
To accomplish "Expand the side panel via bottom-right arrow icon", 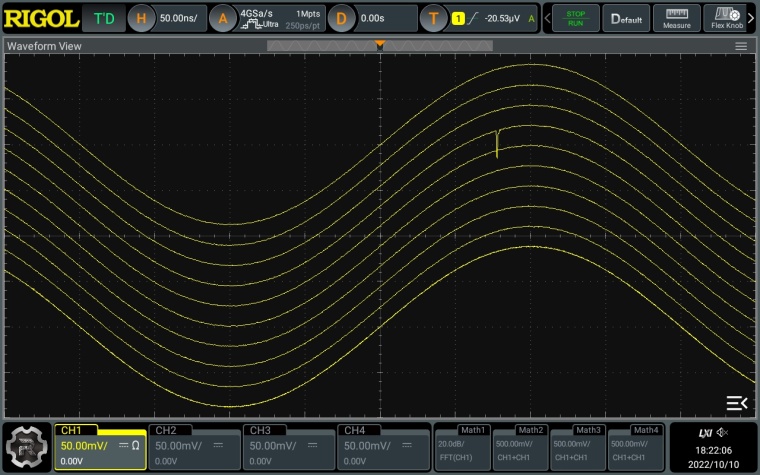I will tap(736, 403).
